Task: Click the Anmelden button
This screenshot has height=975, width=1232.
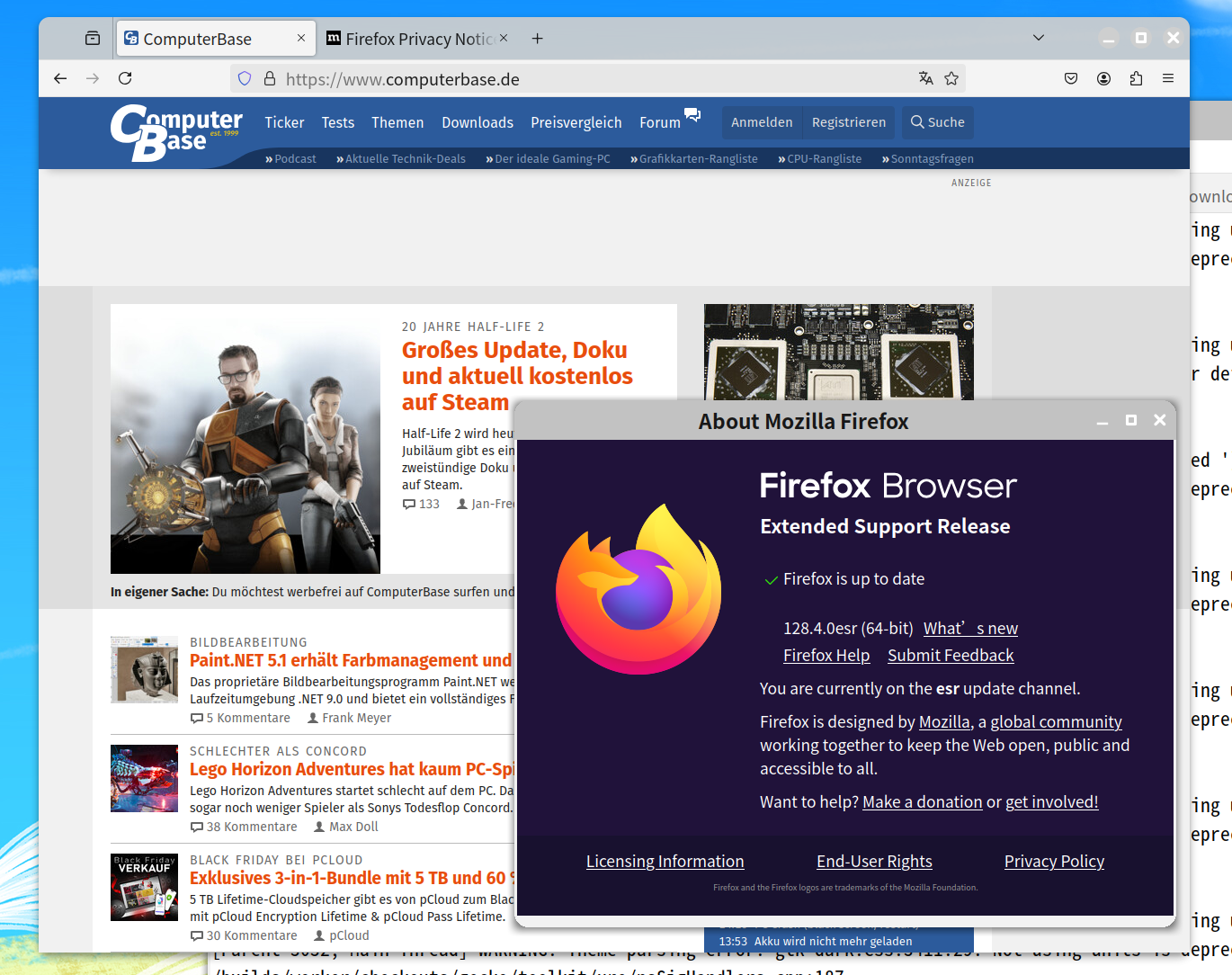Action: [x=762, y=122]
